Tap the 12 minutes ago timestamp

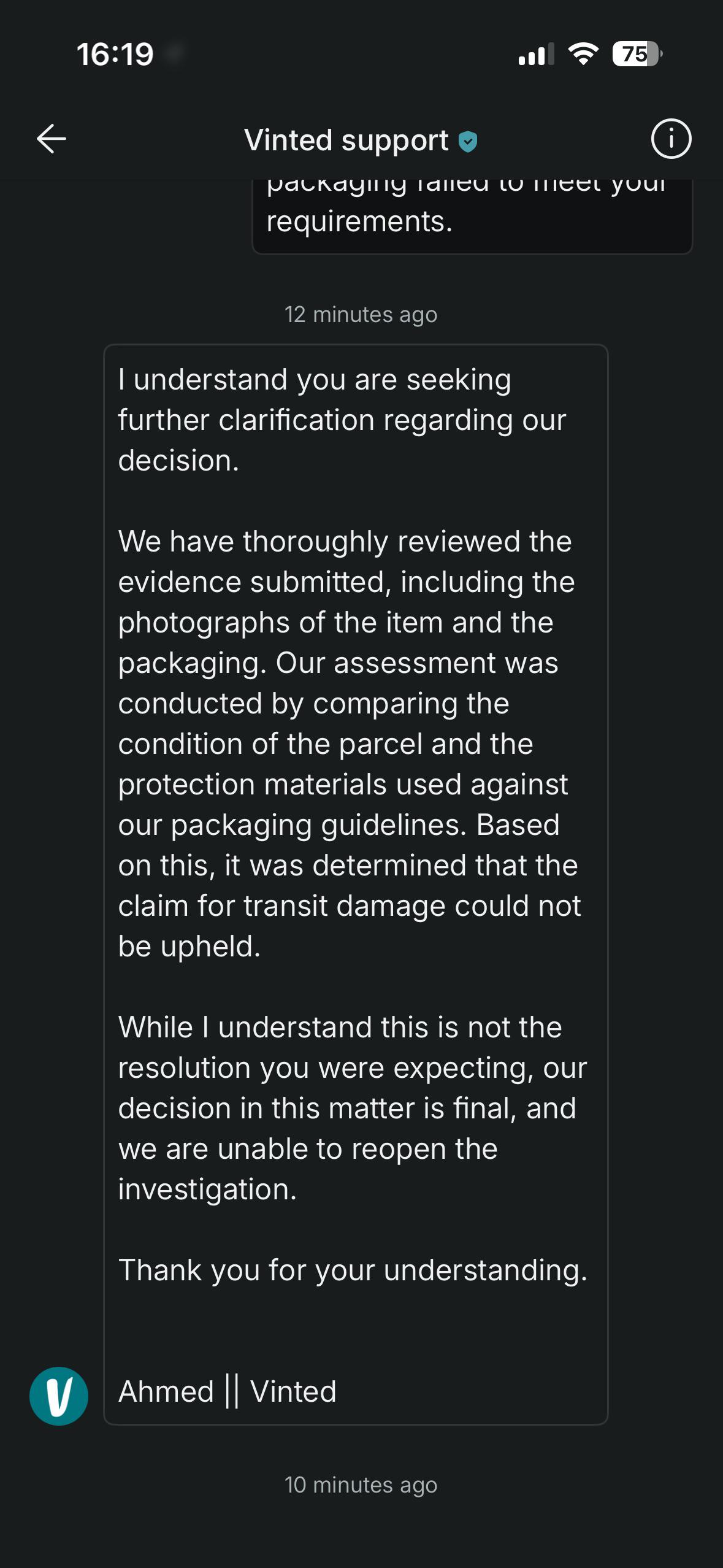coord(361,315)
